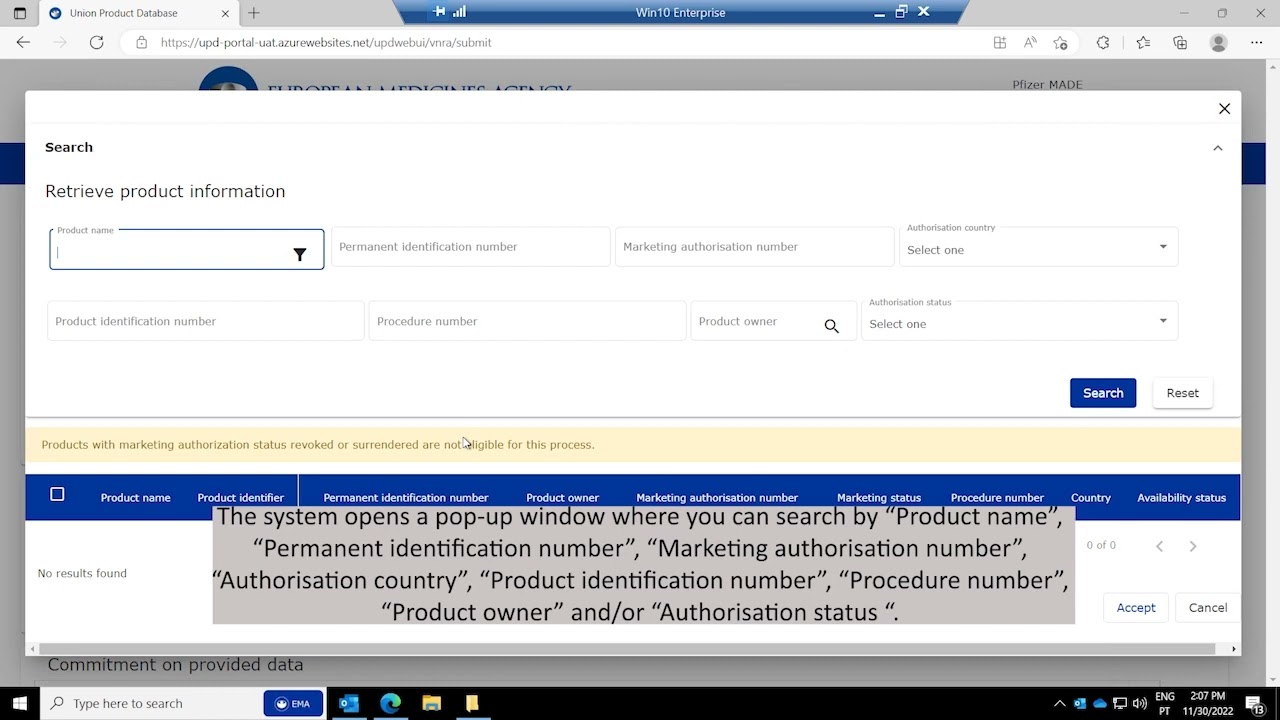Sort by Marketing status column header

[x=878, y=497]
